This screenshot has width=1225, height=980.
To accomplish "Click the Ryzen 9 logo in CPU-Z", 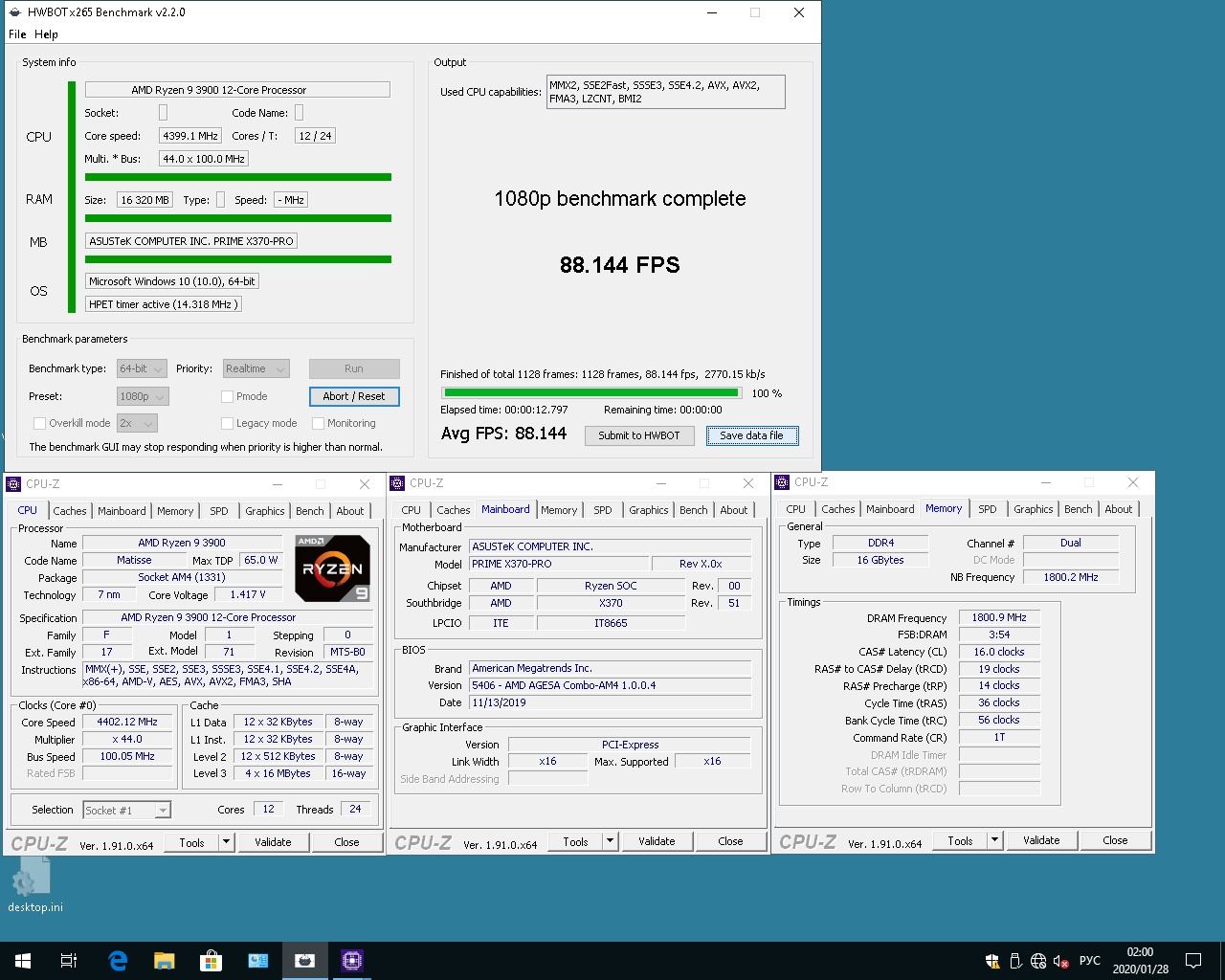I will click(x=332, y=568).
